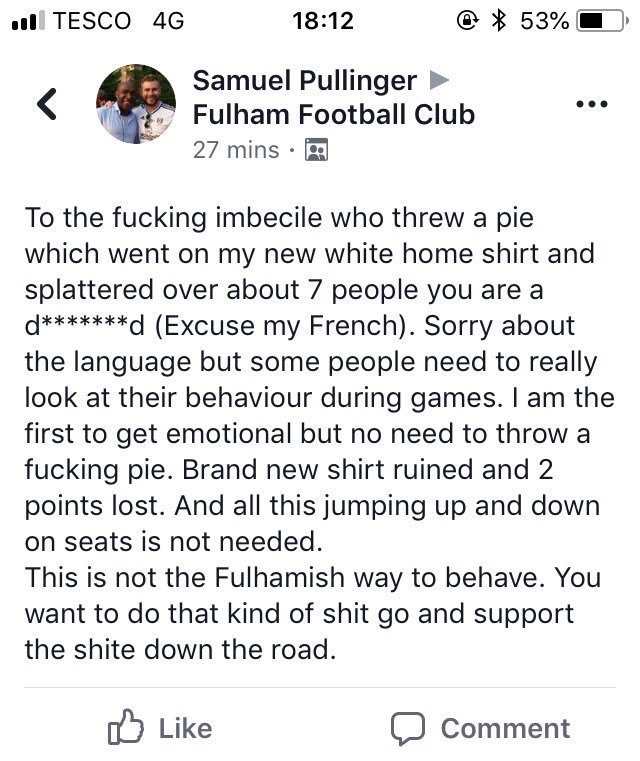
Task: Open Samuel Pullinger's profile name link
Action: [x=305, y=81]
